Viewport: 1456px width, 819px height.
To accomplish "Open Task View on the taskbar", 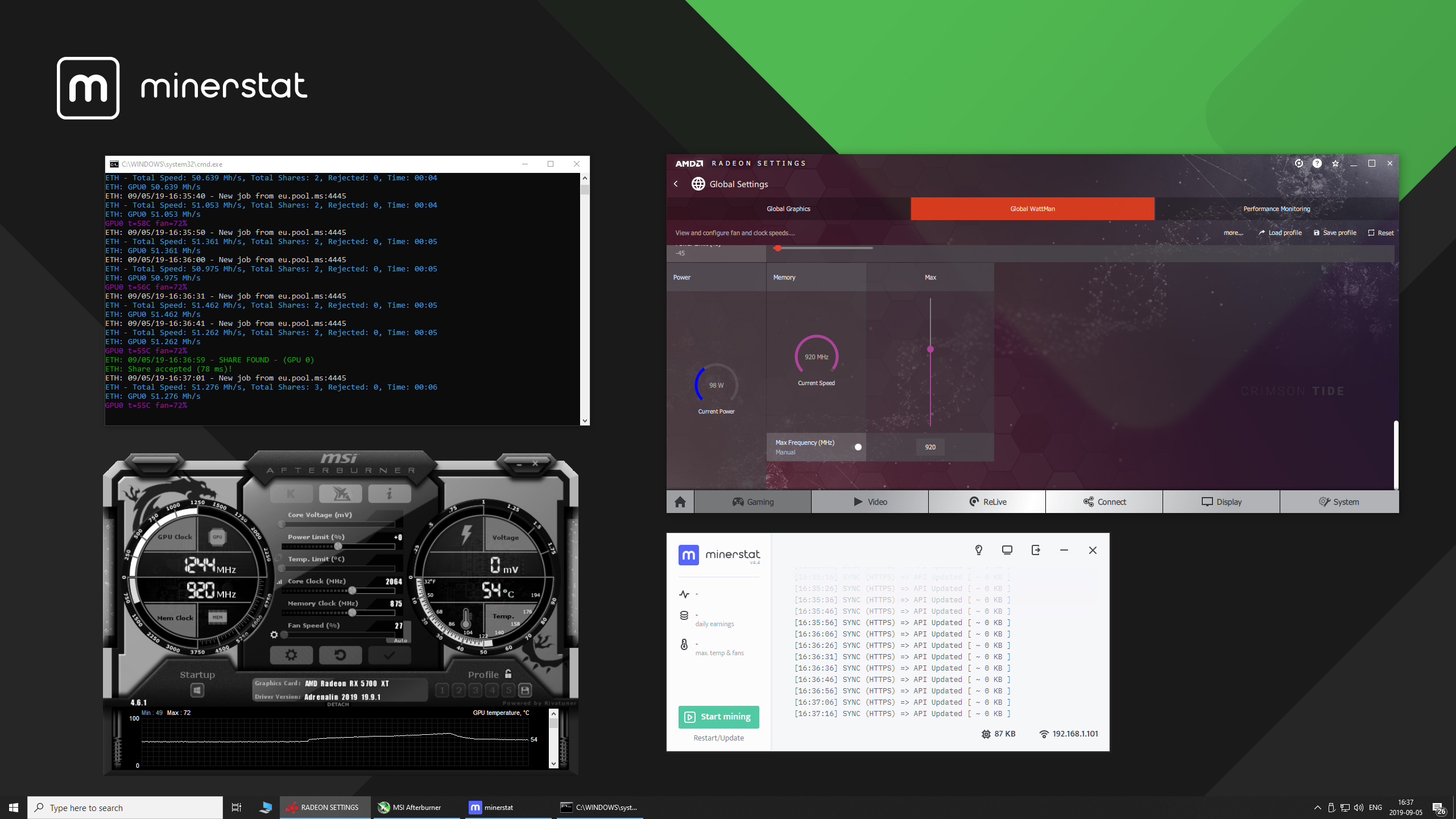I will coord(237,808).
